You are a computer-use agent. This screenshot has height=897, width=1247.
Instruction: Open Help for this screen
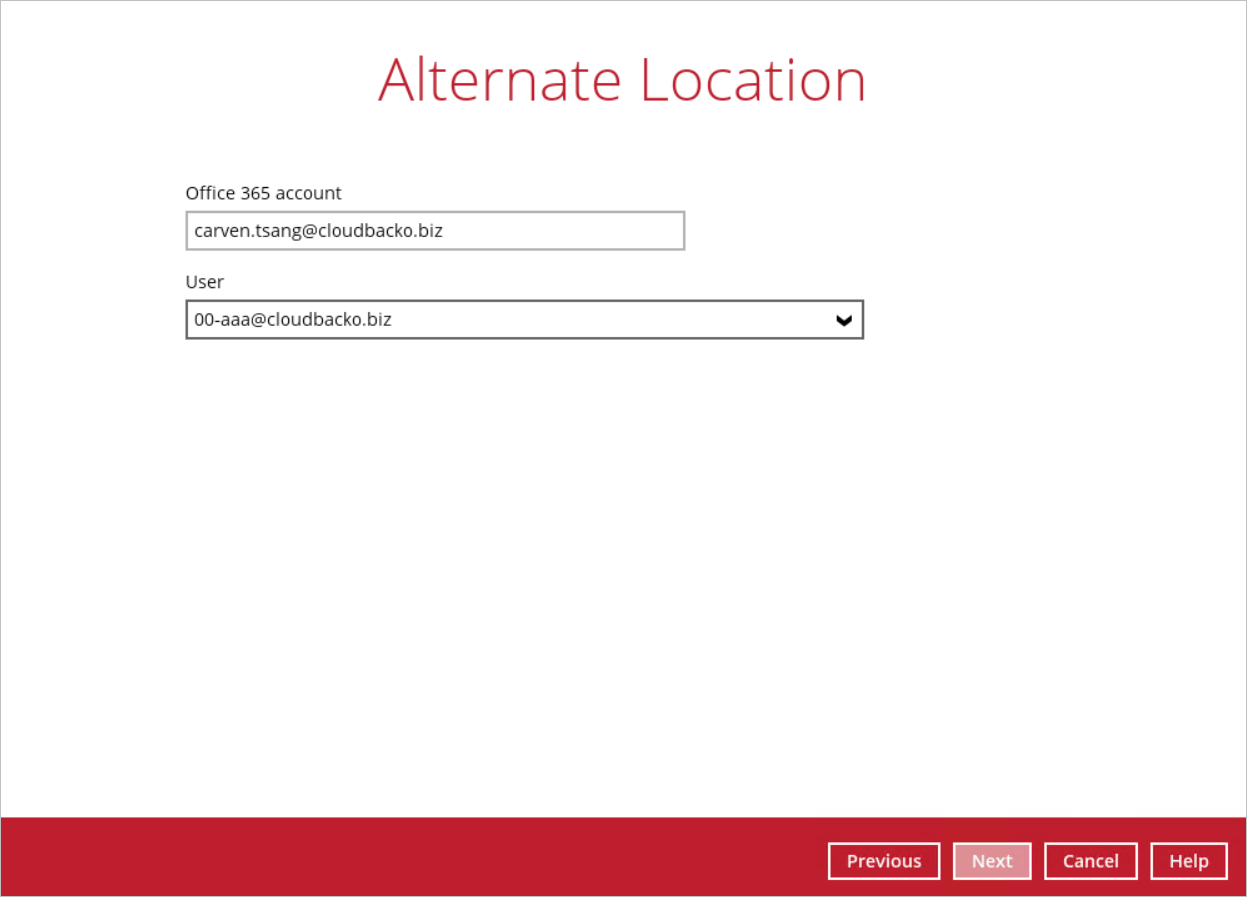click(1188, 861)
